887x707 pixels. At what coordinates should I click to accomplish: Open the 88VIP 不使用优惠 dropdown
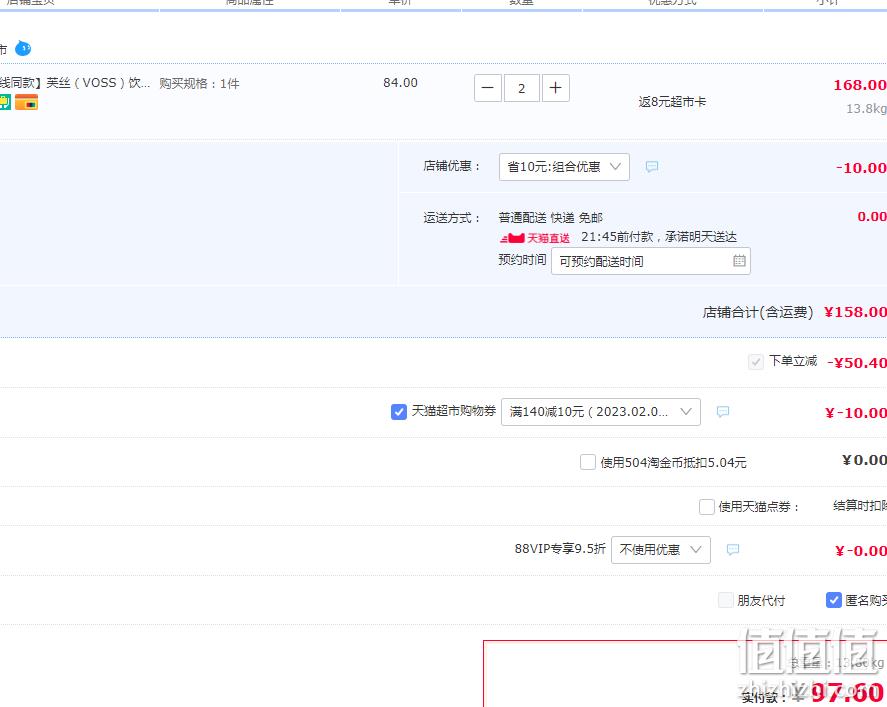tap(661, 550)
